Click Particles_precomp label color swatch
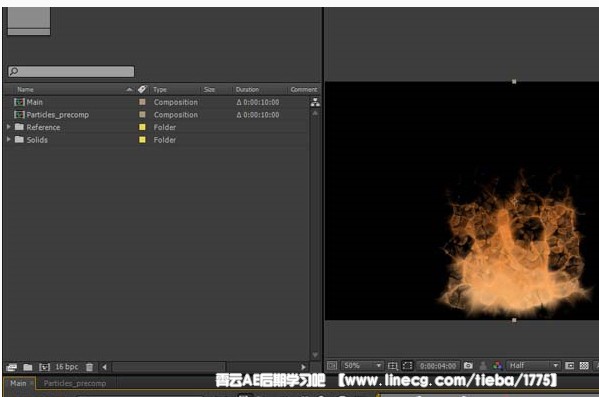Screen dimensions: 599x397 point(142,115)
